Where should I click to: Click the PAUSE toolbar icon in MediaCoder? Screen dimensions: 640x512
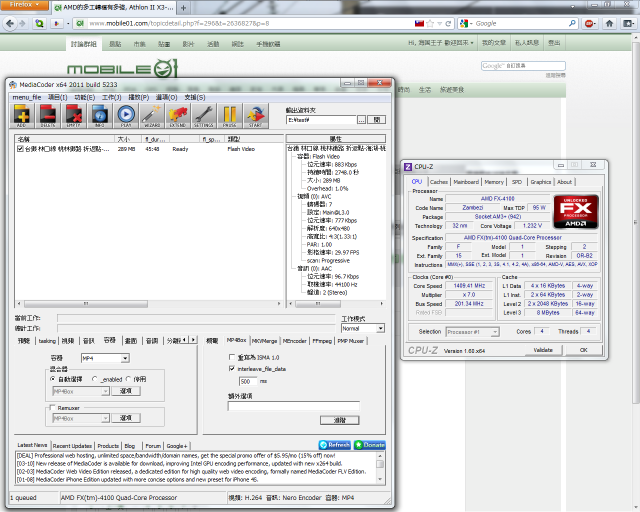pos(230,116)
